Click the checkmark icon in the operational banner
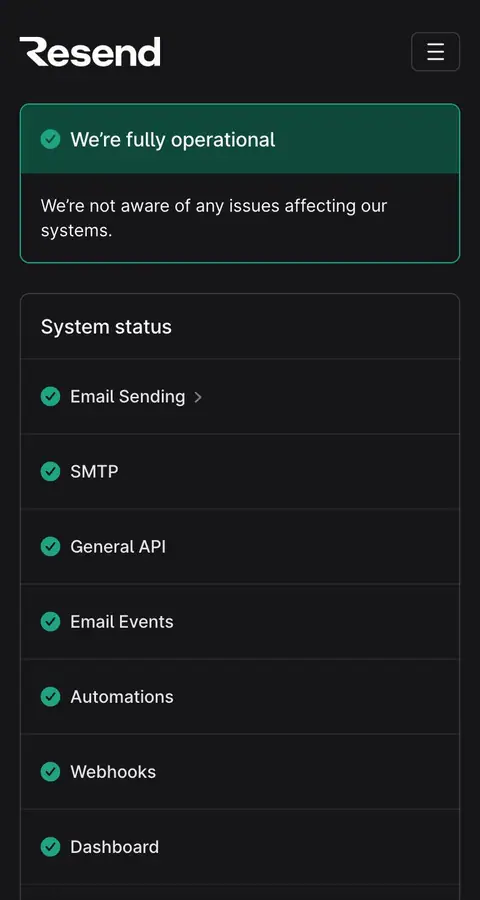Image resolution: width=480 pixels, height=900 pixels. (x=51, y=139)
